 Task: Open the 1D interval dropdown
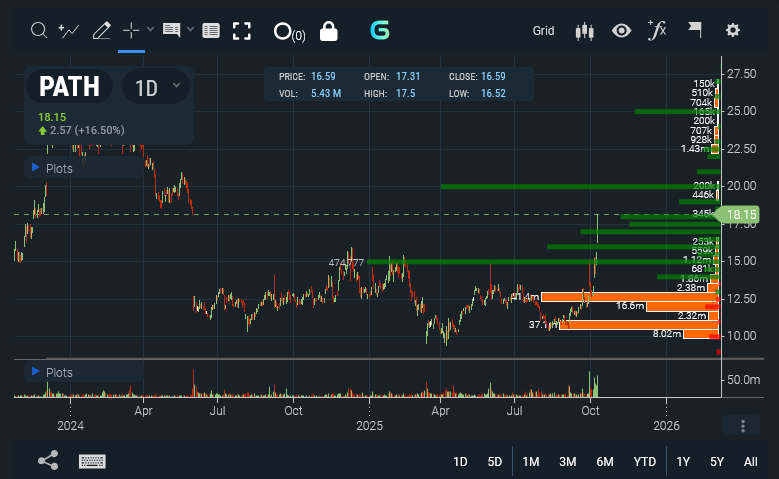(156, 87)
